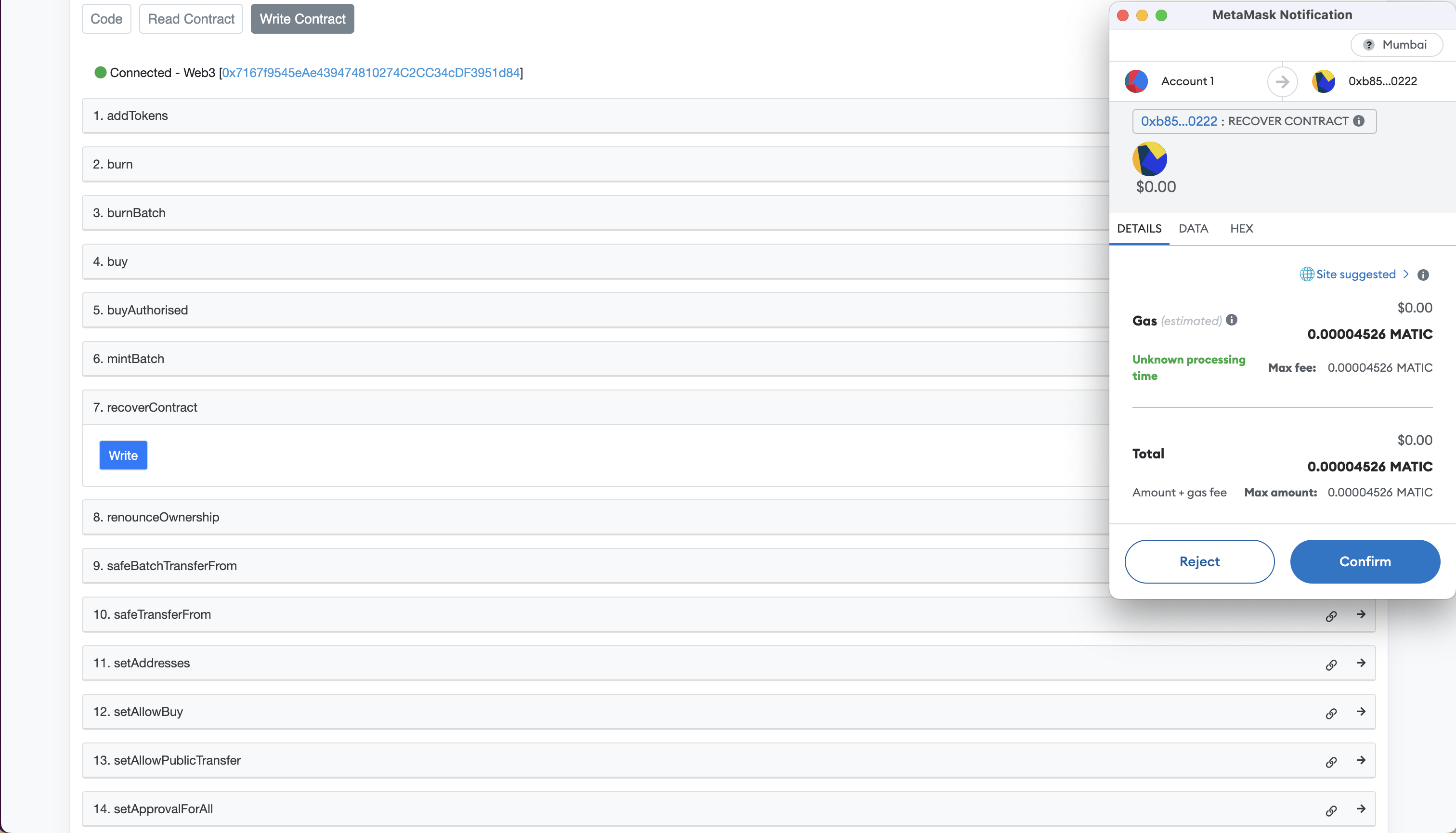Screen dimensions: 1456x833
Task: Expand setAddresses with its arrow
Action: click(x=1361, y=663)
